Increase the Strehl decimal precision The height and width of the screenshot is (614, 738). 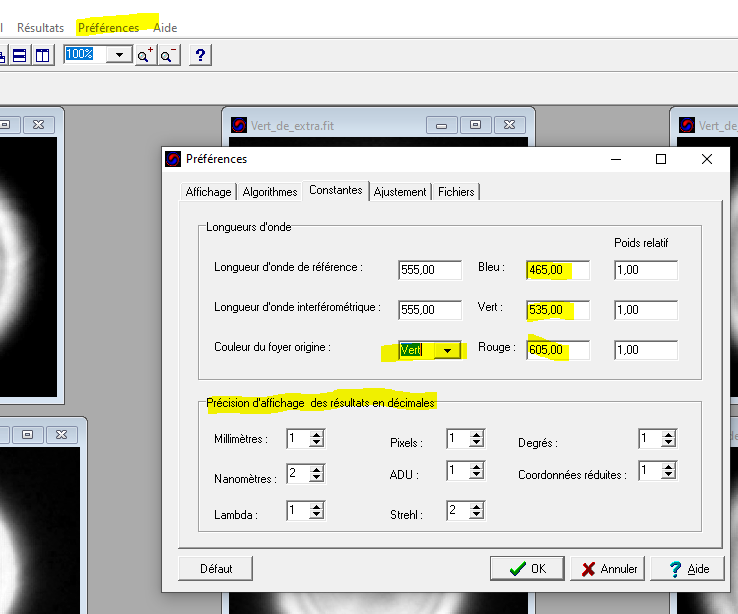(x=476, y=506)
